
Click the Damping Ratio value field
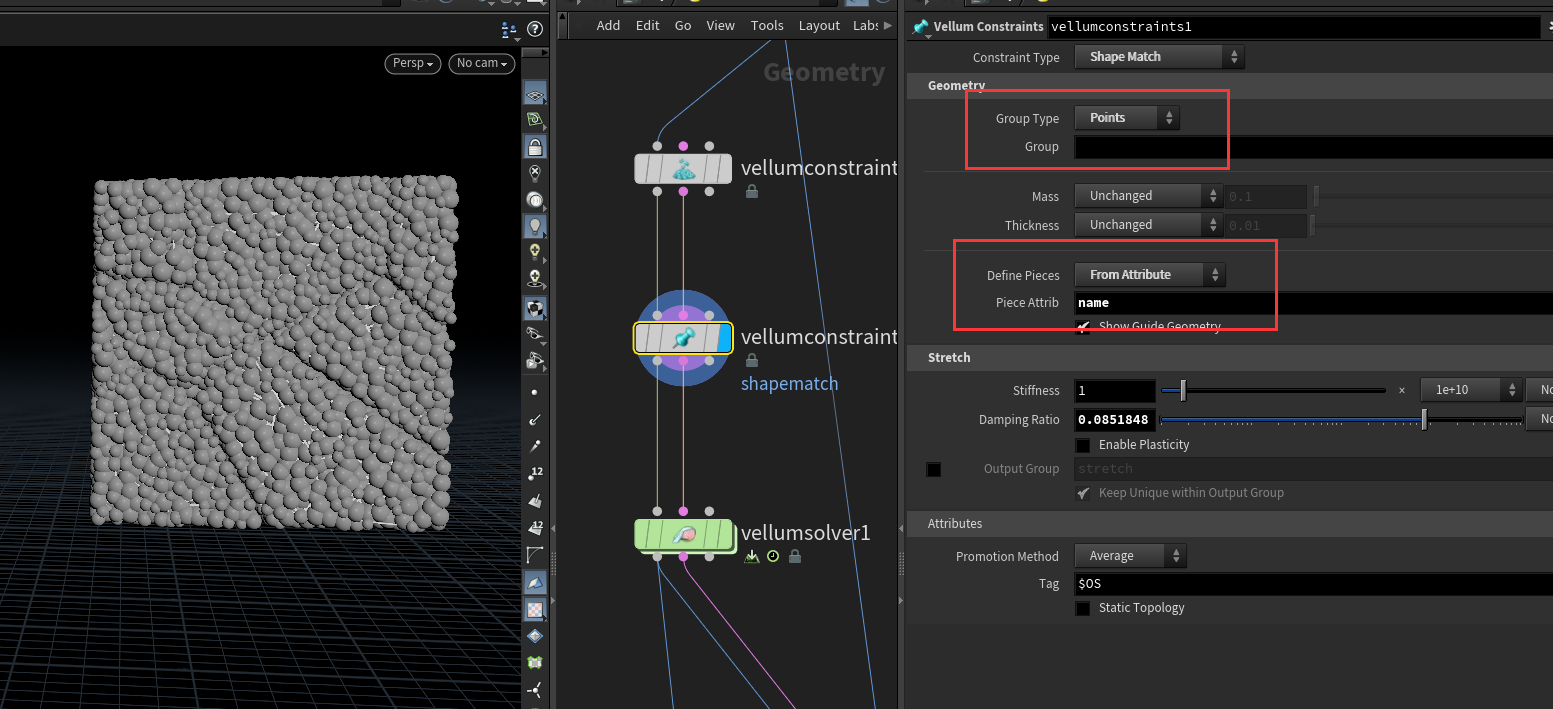coord(1115,420)
